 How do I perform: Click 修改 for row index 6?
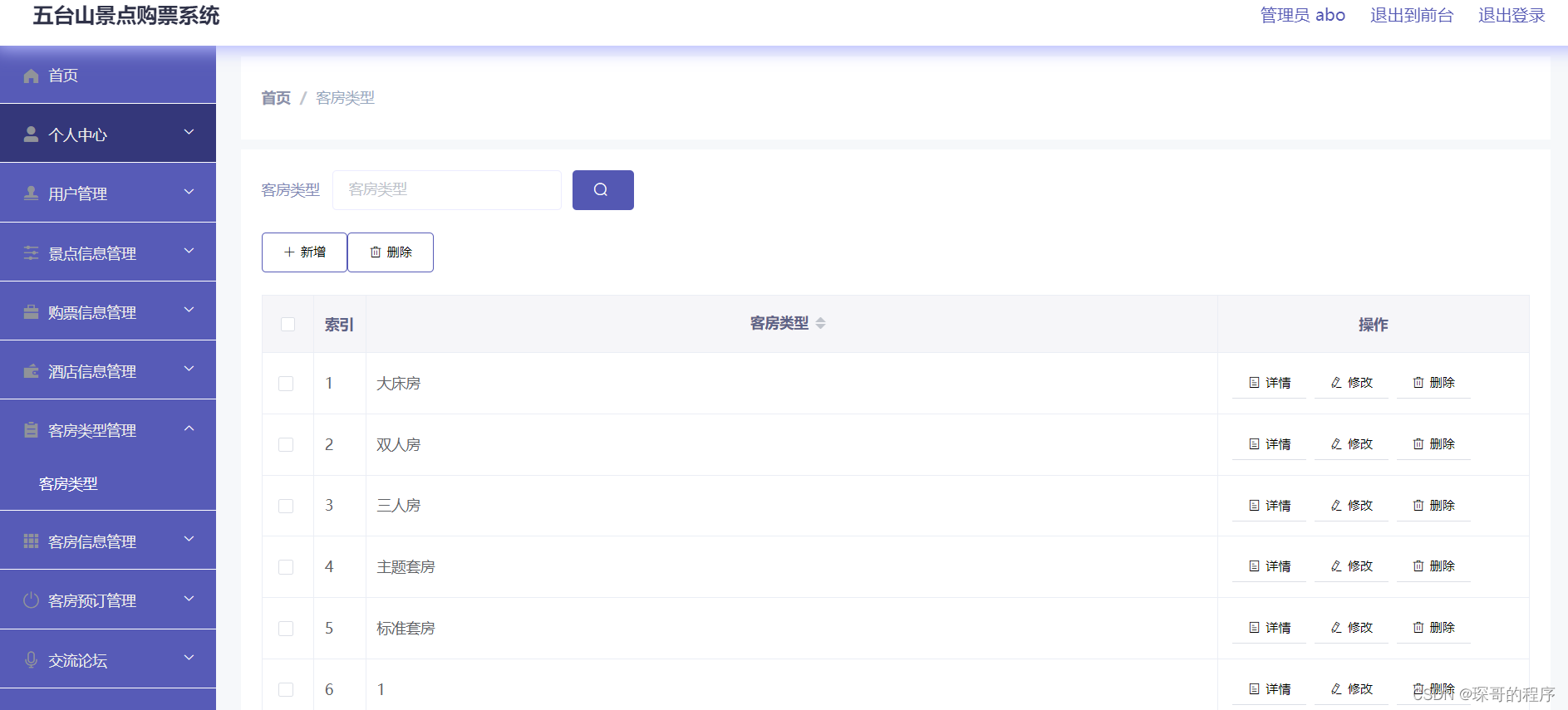click(1351, 689)
